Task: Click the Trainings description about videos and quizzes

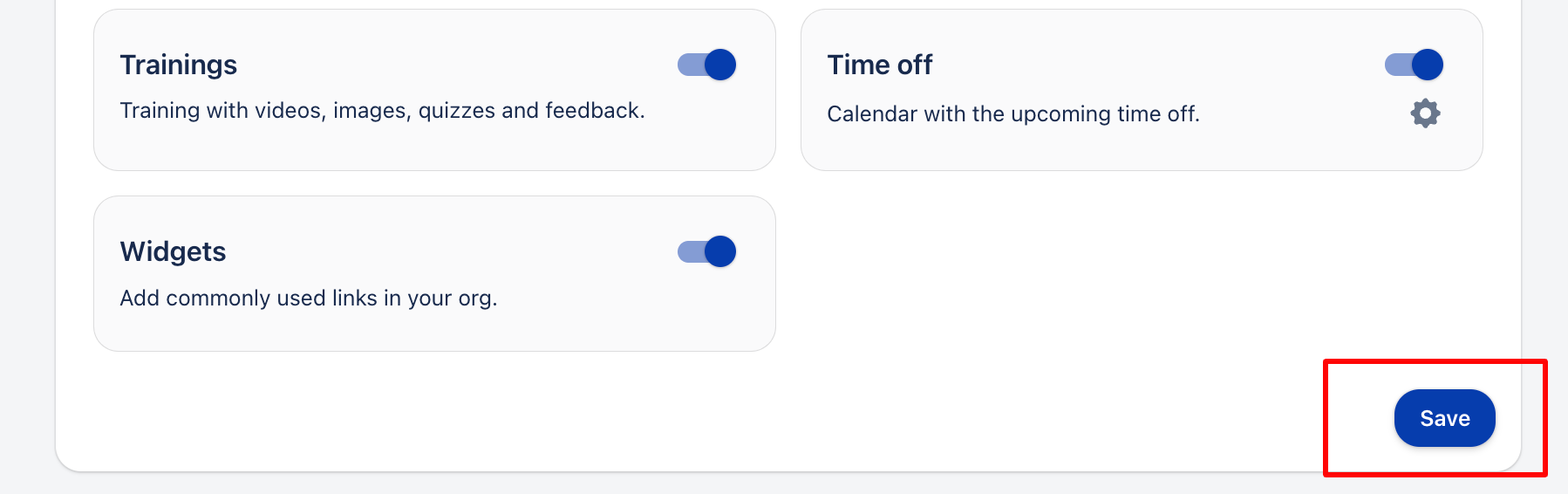Action: pos(382,111)
